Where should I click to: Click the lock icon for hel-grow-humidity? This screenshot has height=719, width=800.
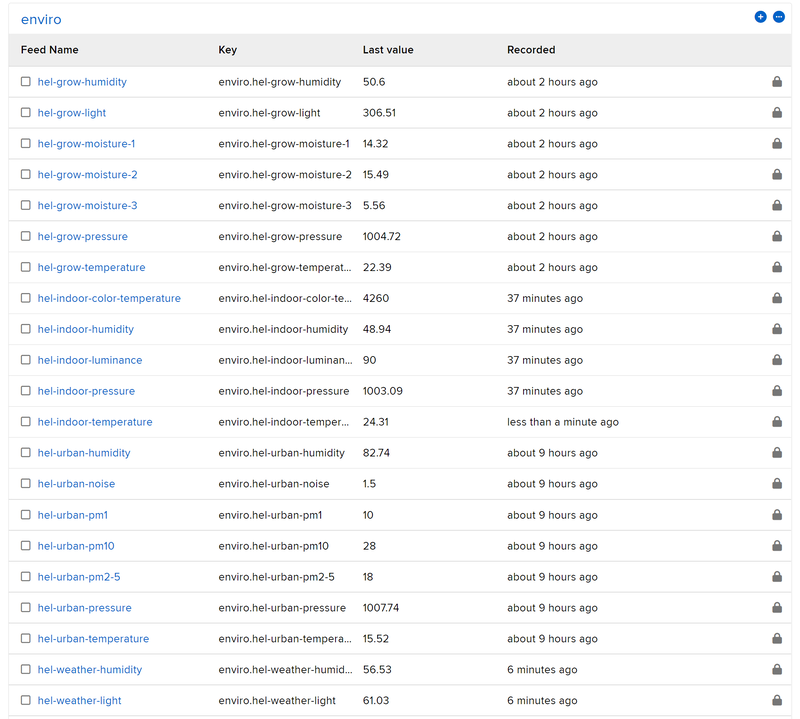click(777, 82)
